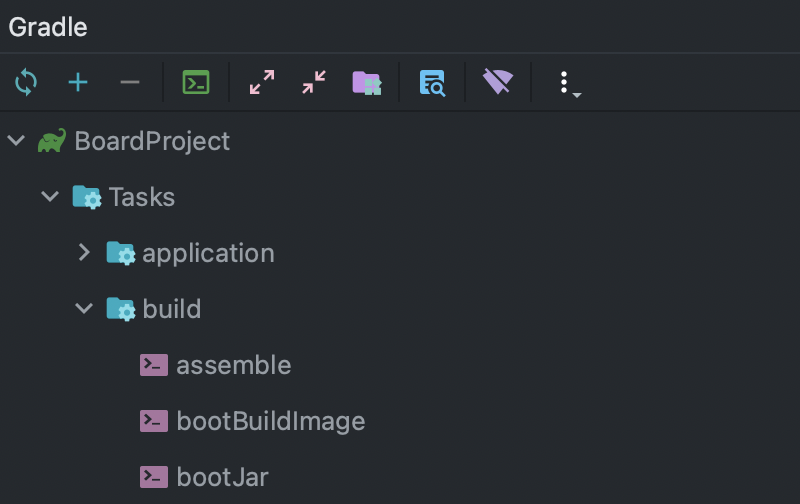Select the BoardProject label
This screenshot has width=800, height=504.
pyautogui.click(x=152, y=141)
